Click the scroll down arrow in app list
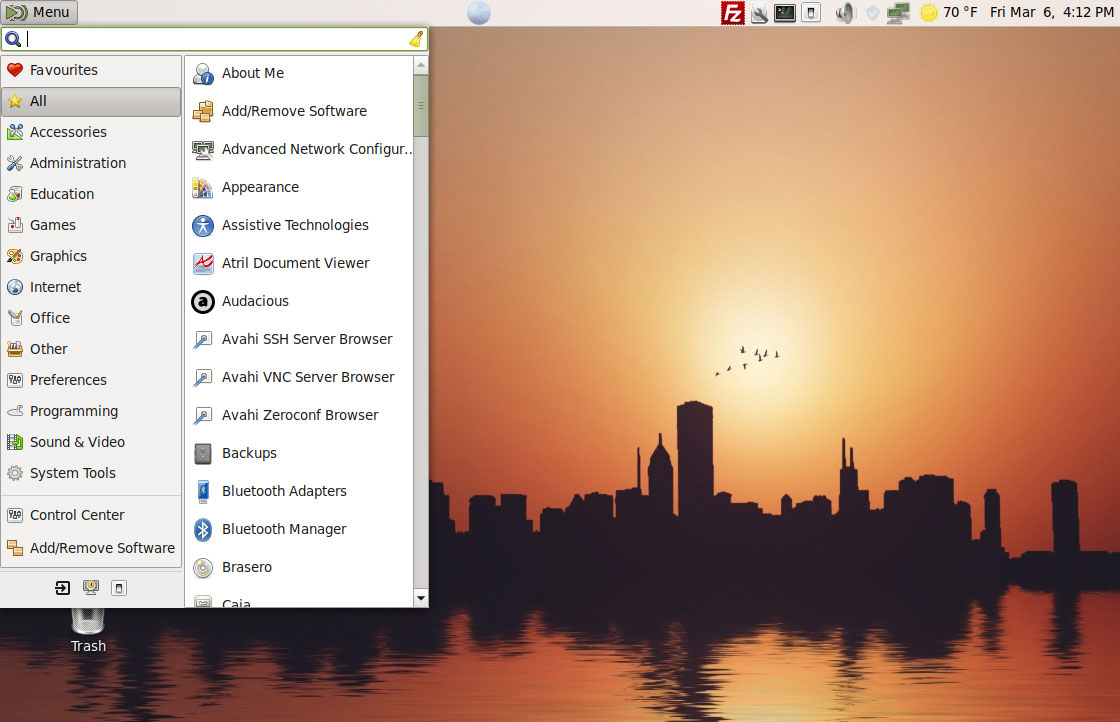This screenshot has width=1120, height=722. coord(420,597)
